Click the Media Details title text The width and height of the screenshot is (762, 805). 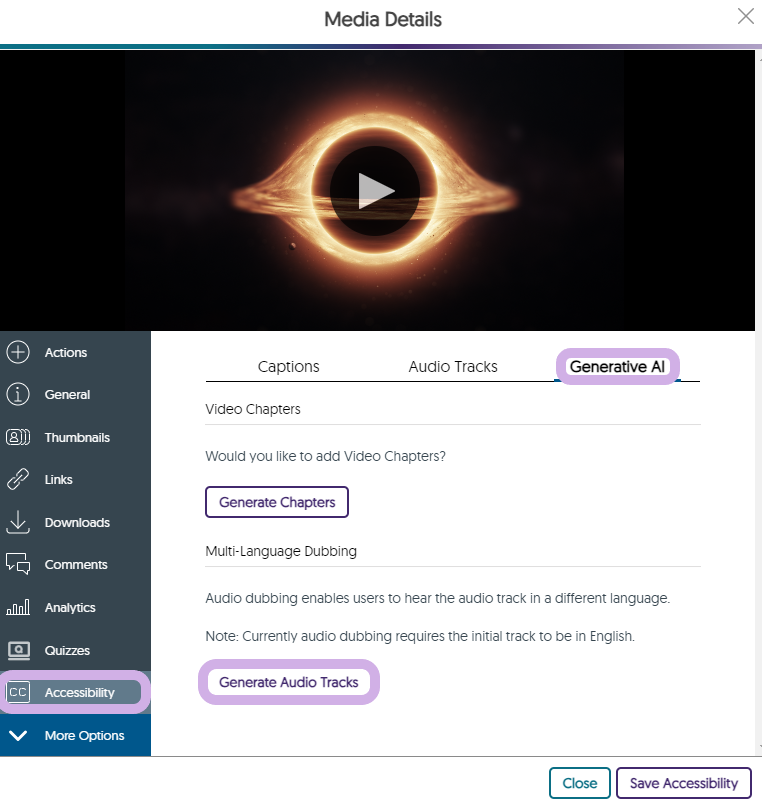click(382, 19)
